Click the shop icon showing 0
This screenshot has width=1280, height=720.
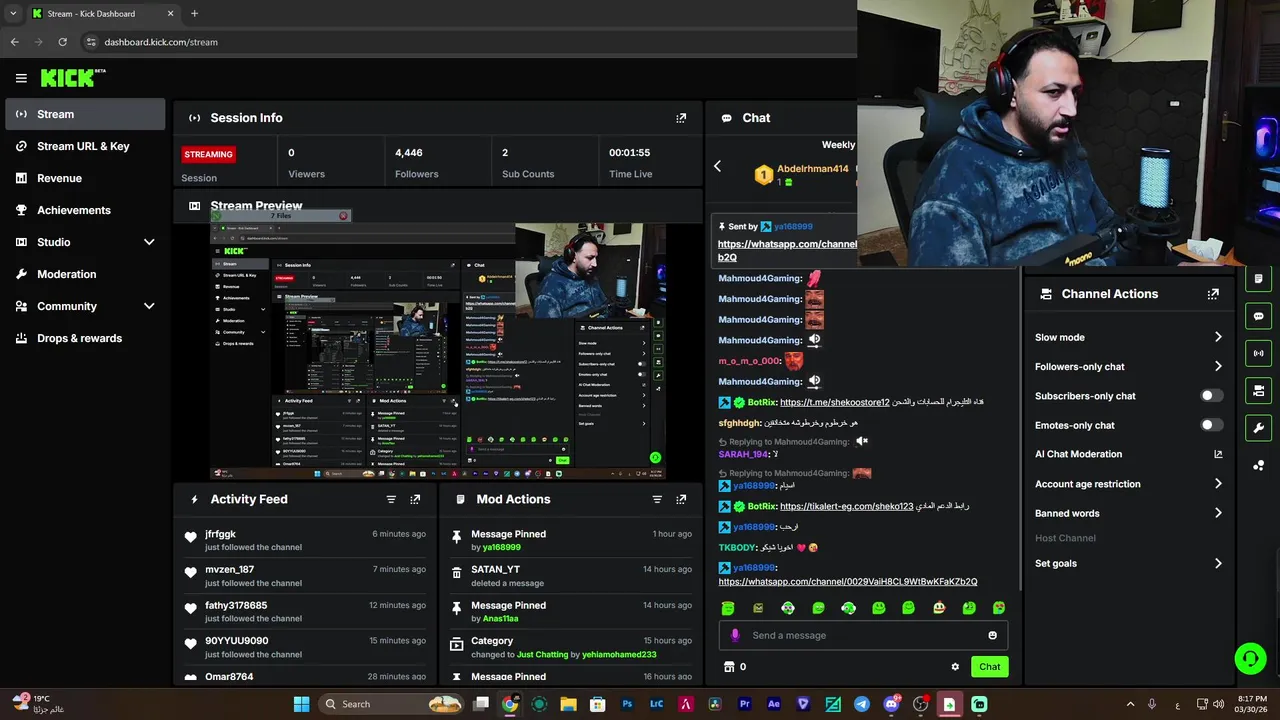coord(729,667)
